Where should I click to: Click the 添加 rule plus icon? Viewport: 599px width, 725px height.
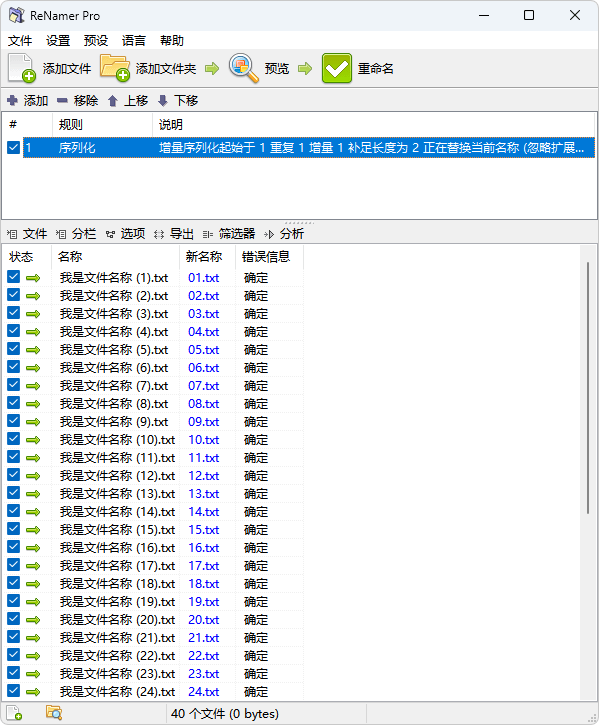[x=12, y=100]
